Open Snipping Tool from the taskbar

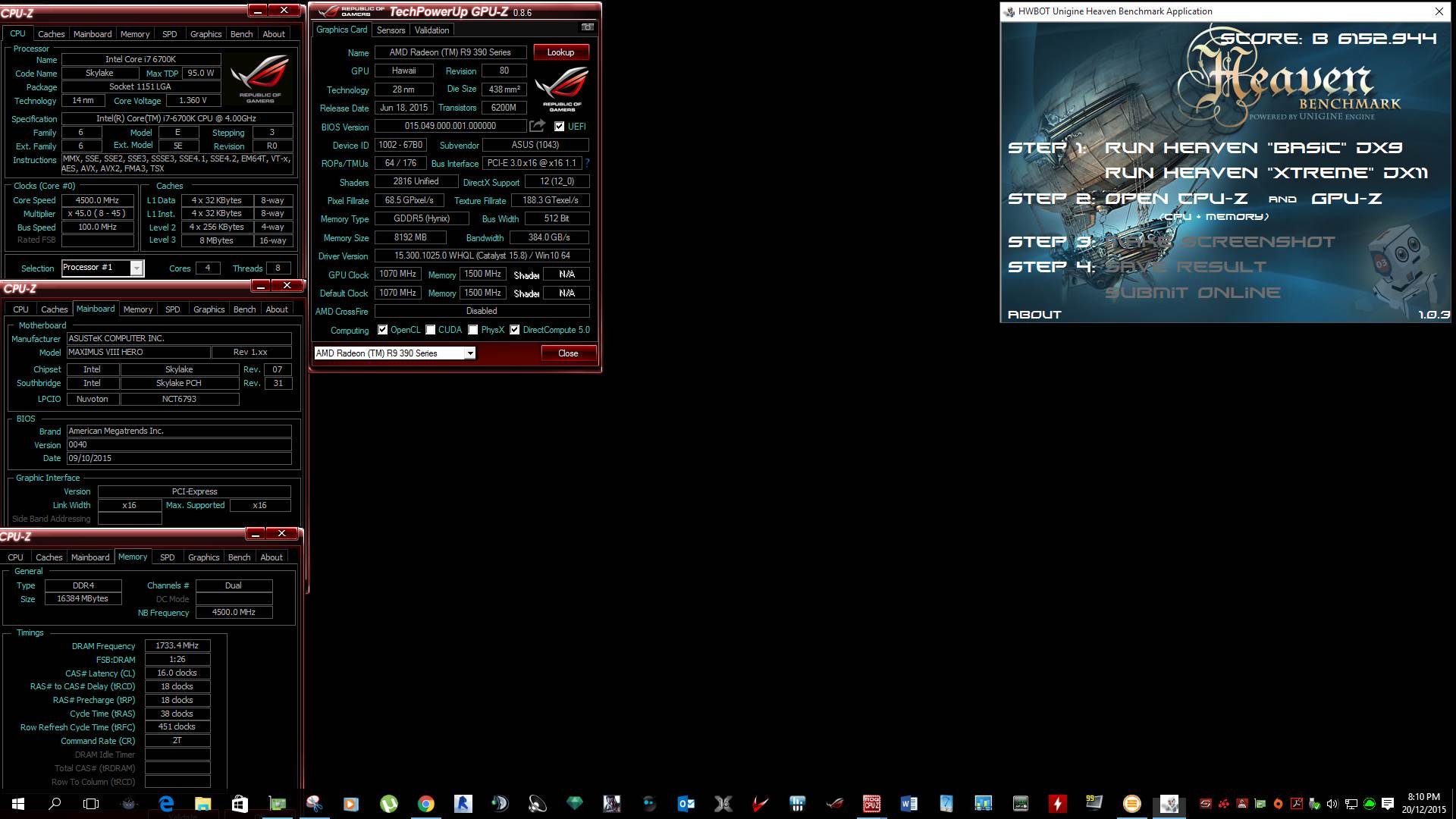pyautogui.click(x=315, y=804)
